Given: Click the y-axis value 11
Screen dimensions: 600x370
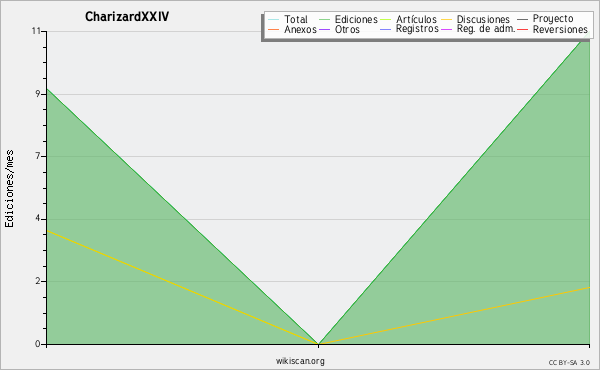Looking at the screenshot, I should 36,31.
